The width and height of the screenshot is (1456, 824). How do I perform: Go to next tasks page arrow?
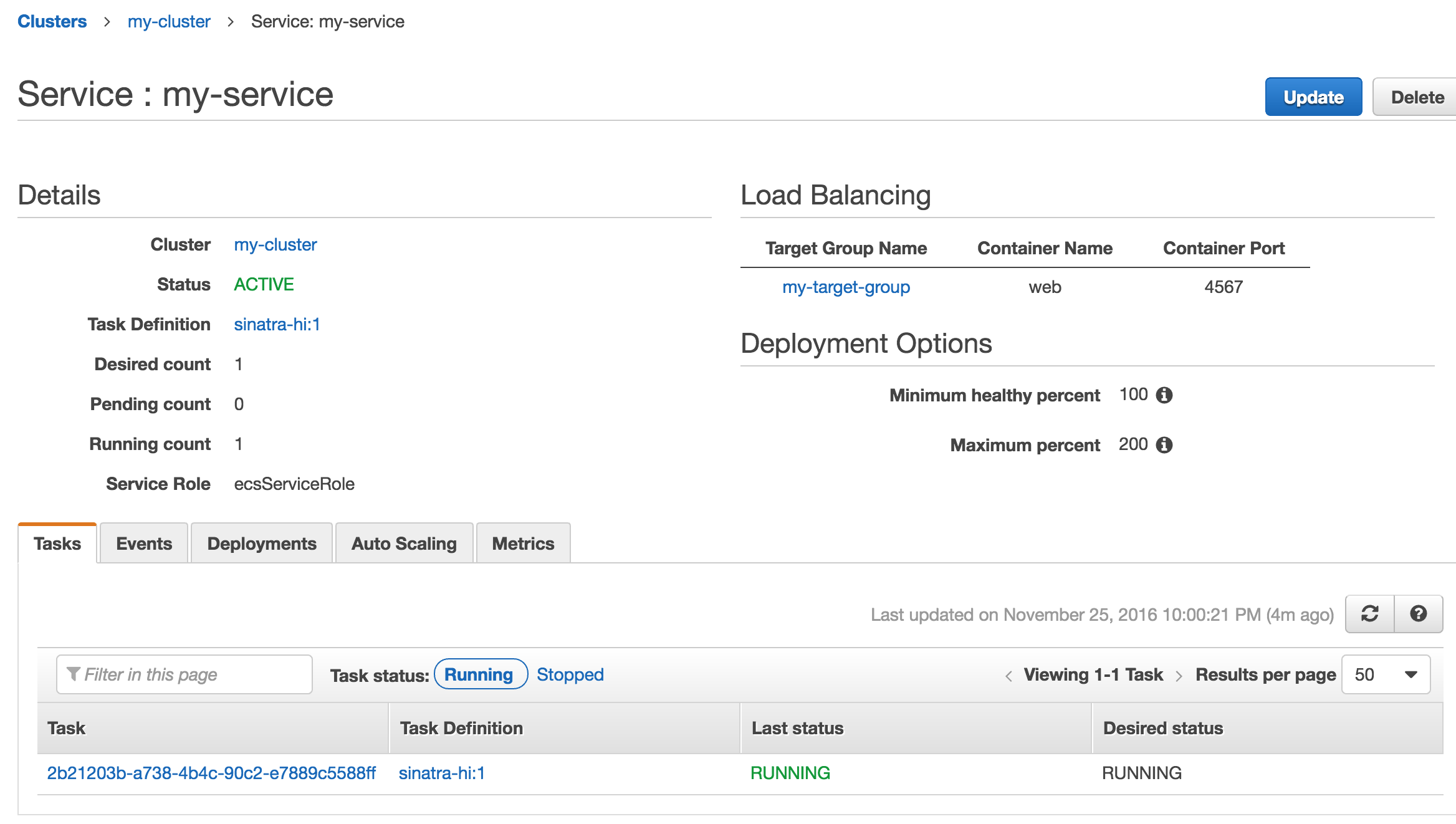[x=1179, y=676]
